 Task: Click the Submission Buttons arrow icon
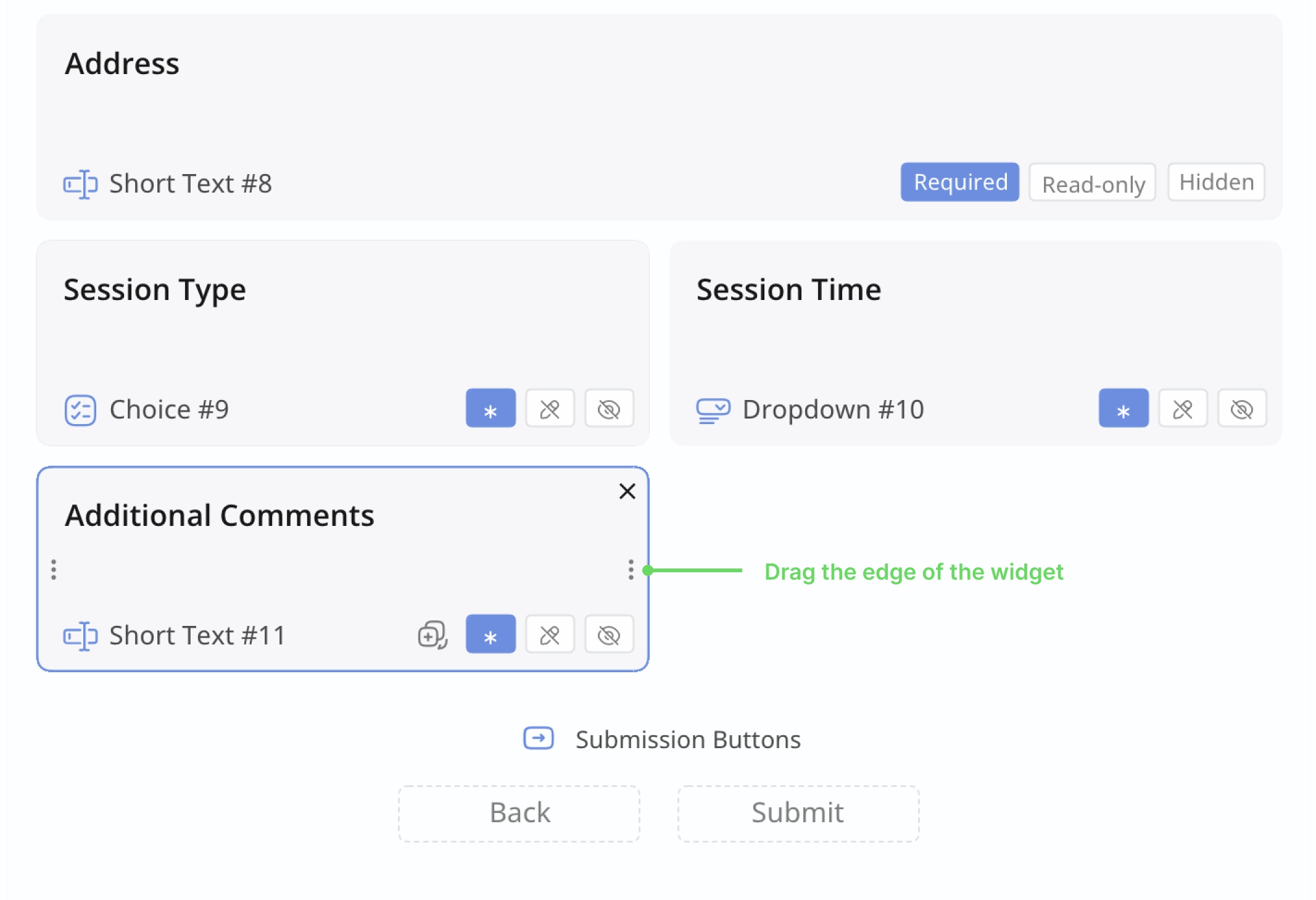click(539, 738)
